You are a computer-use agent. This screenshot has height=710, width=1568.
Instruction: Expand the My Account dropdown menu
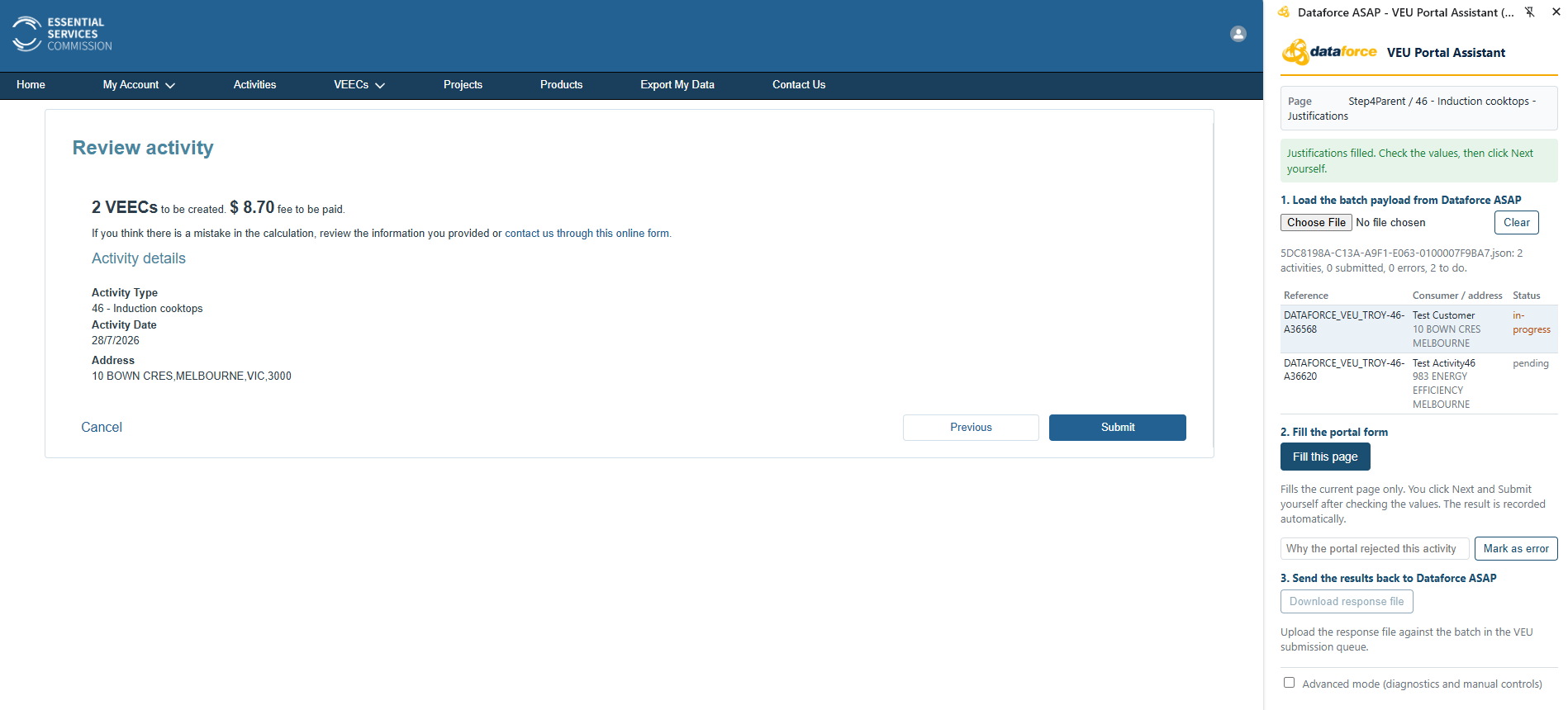pos(139,85)
